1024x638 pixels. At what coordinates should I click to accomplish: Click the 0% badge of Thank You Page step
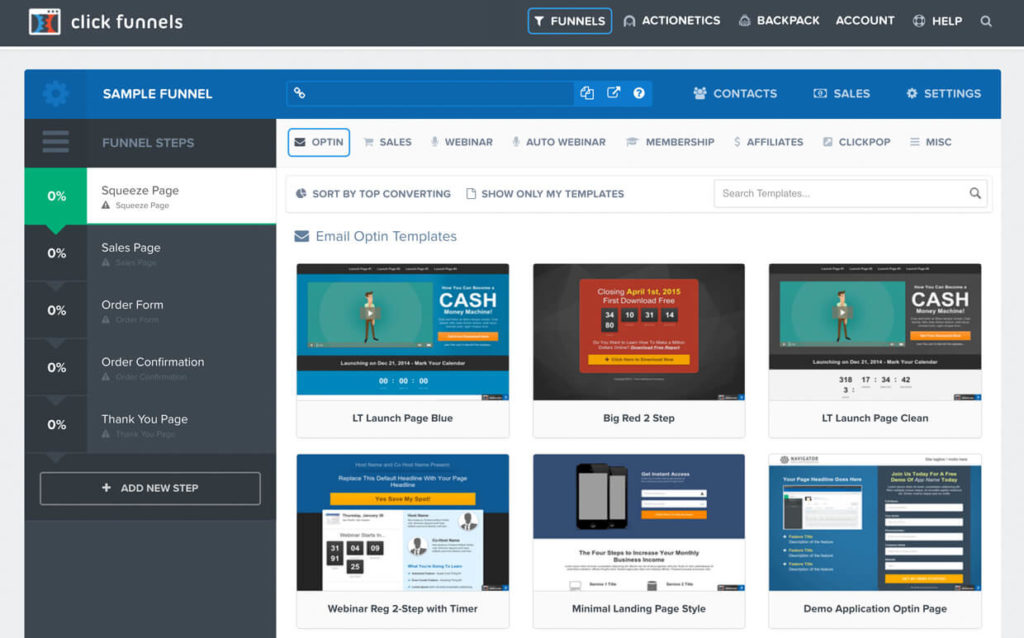coord(56,424)
